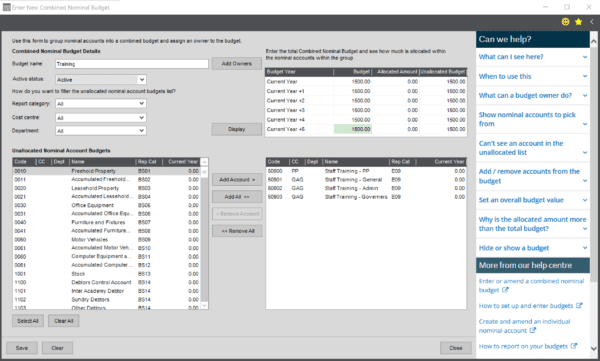
Task: Click the Clear All button
Action: (x=64, y=321)
